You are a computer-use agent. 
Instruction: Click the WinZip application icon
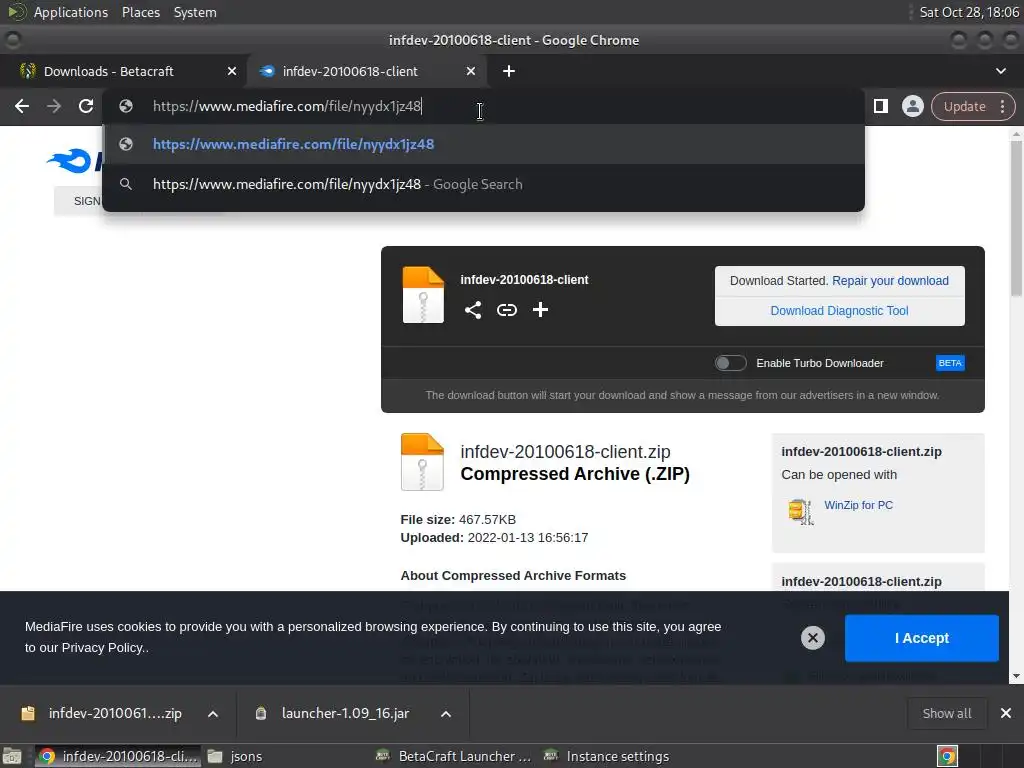coord(801,511)
